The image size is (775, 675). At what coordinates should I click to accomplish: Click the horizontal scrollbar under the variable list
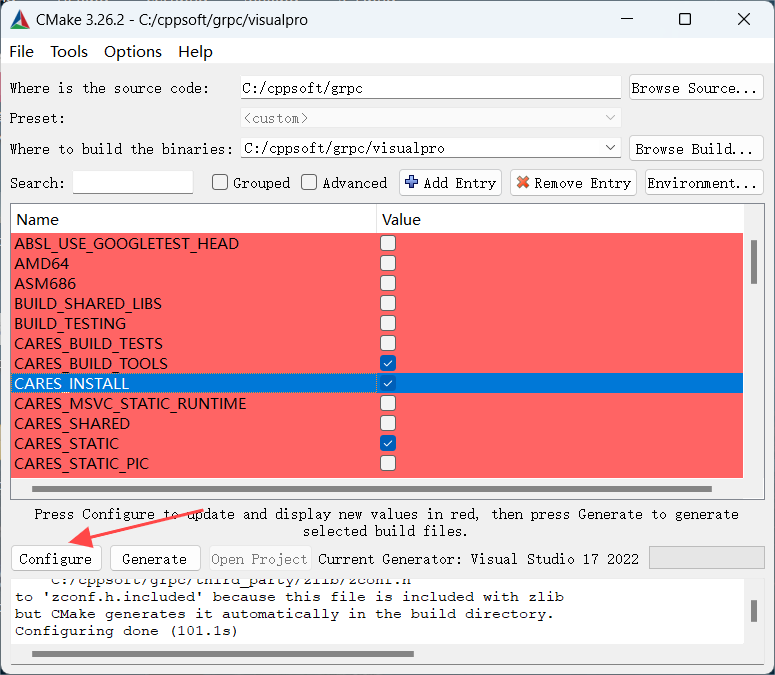tap(372, 489)
